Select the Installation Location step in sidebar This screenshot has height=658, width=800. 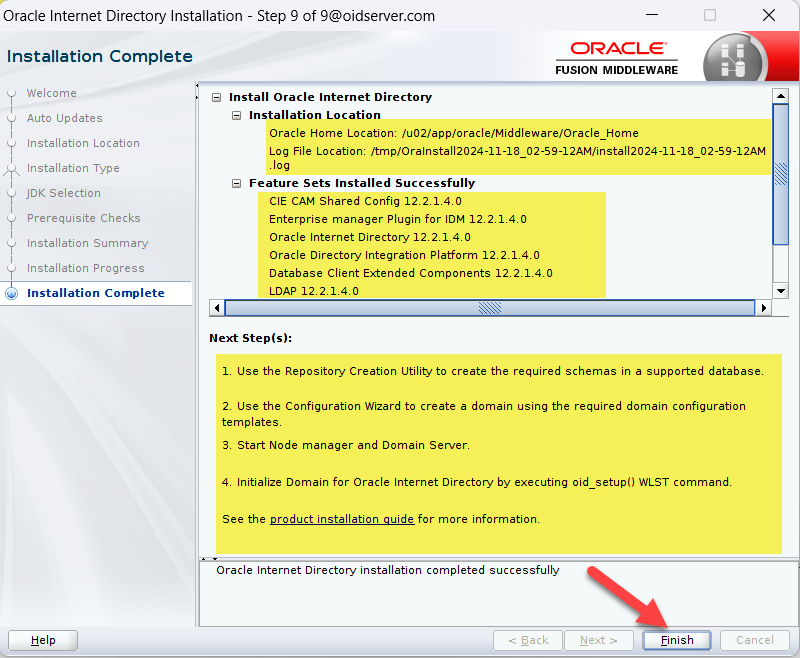[83, 143]
